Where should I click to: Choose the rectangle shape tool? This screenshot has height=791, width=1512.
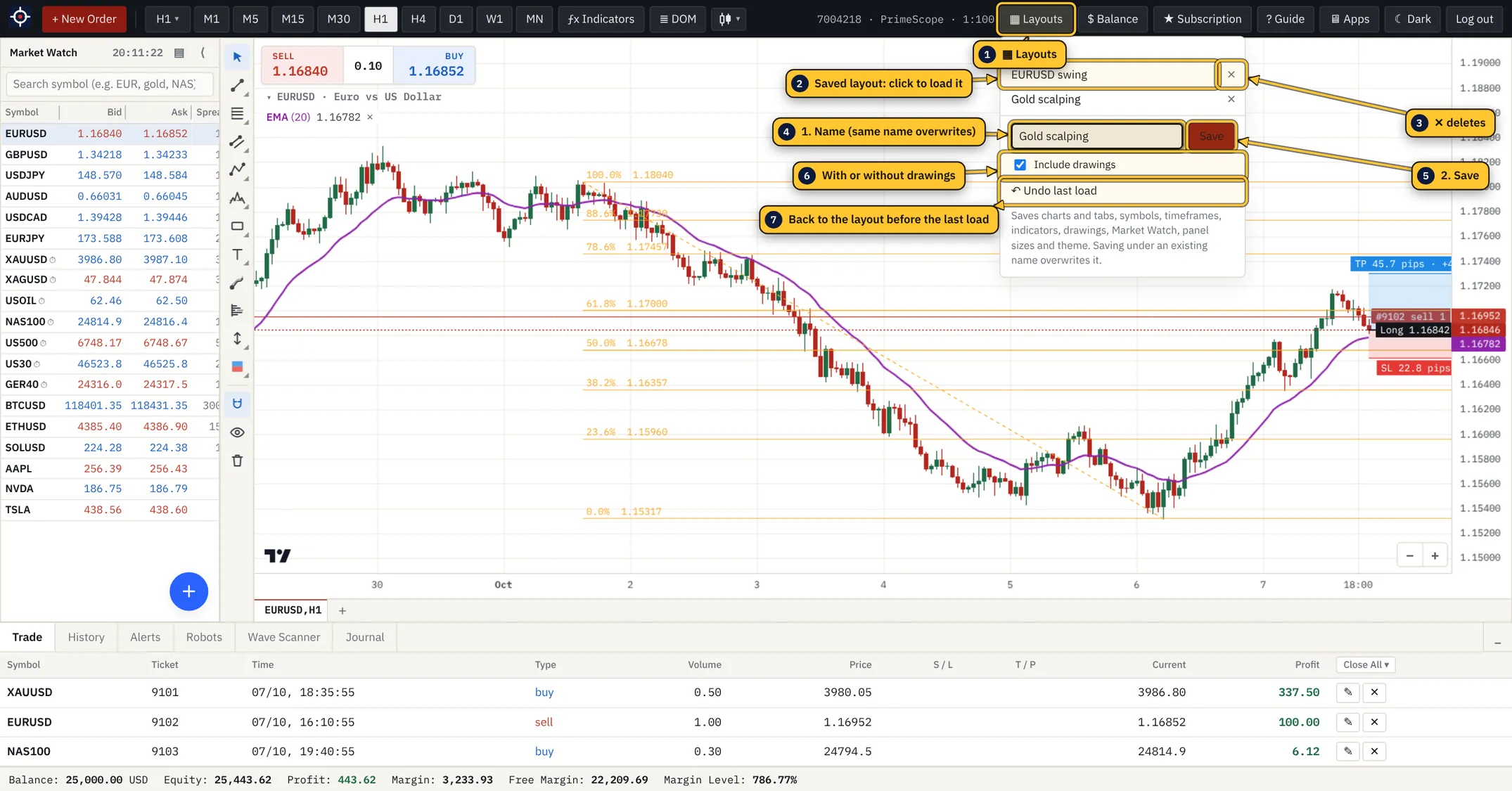tap(238, 226)
